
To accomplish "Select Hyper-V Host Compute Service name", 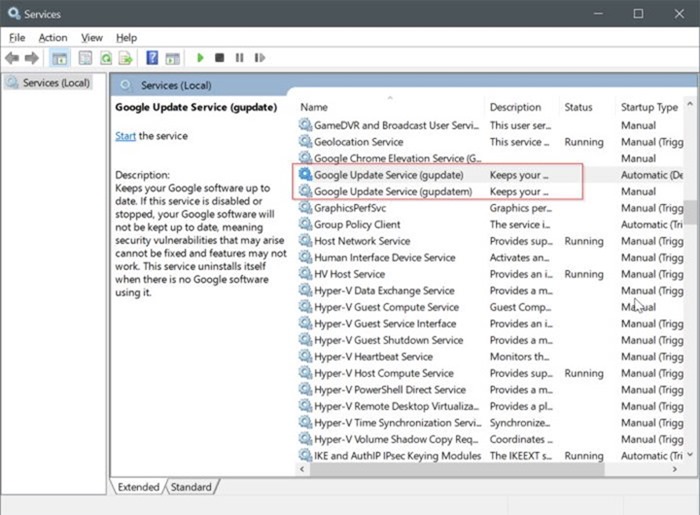I will coord(384,373).
